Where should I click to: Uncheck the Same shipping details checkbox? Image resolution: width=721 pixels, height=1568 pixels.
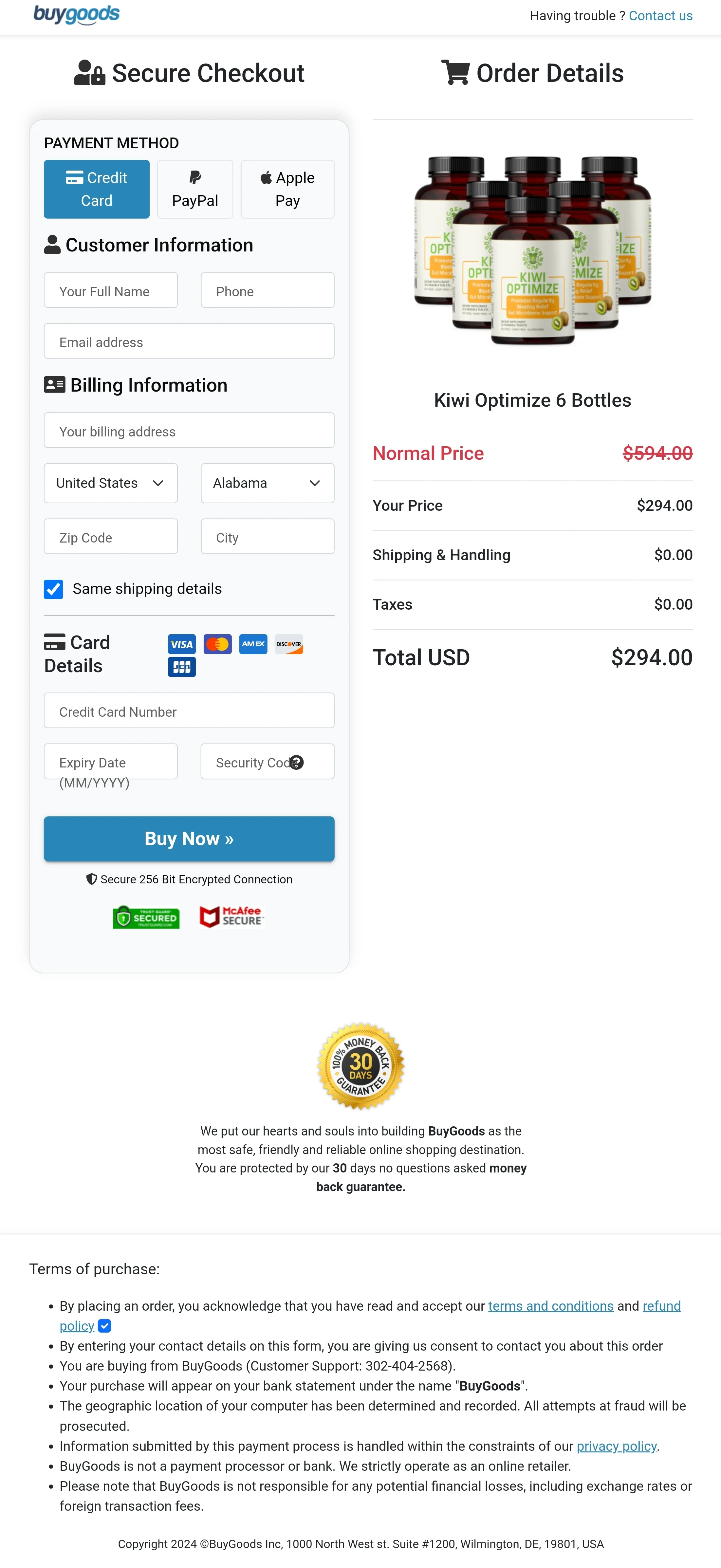(54, 589)
